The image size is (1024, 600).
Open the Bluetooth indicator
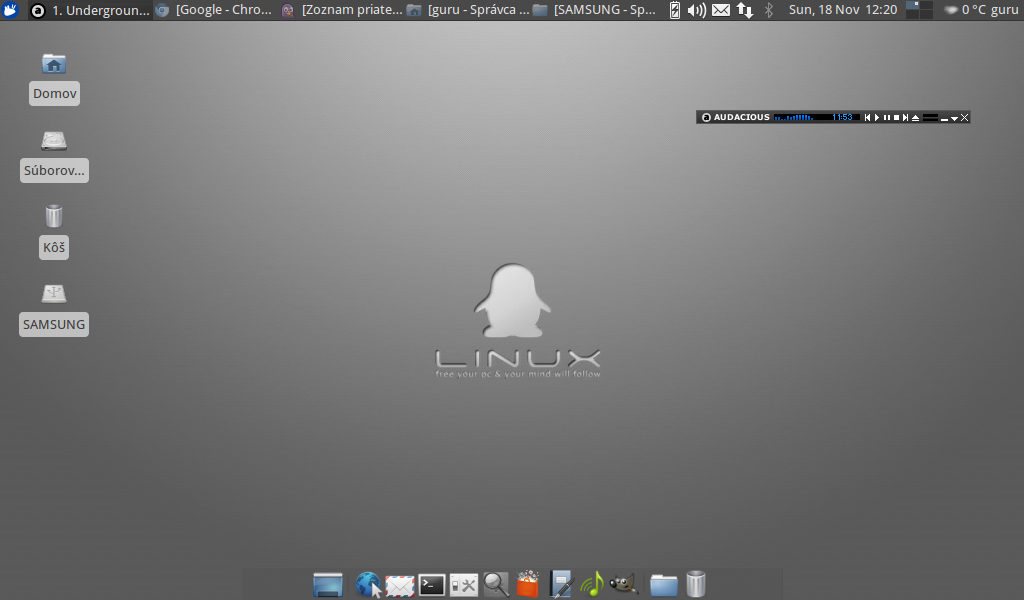769,10
